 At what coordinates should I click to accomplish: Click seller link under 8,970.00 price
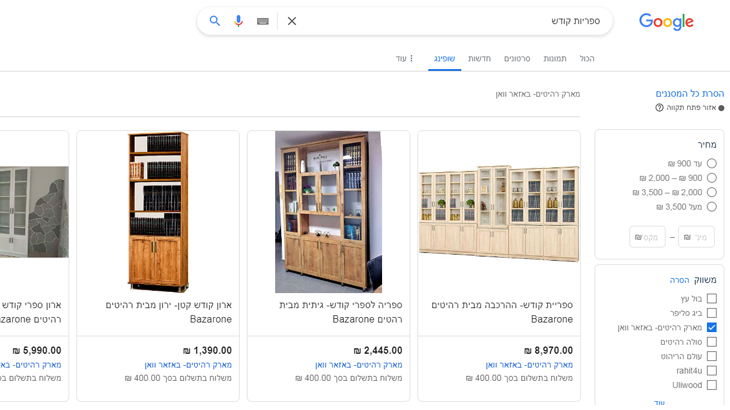(x=529, y=365)
